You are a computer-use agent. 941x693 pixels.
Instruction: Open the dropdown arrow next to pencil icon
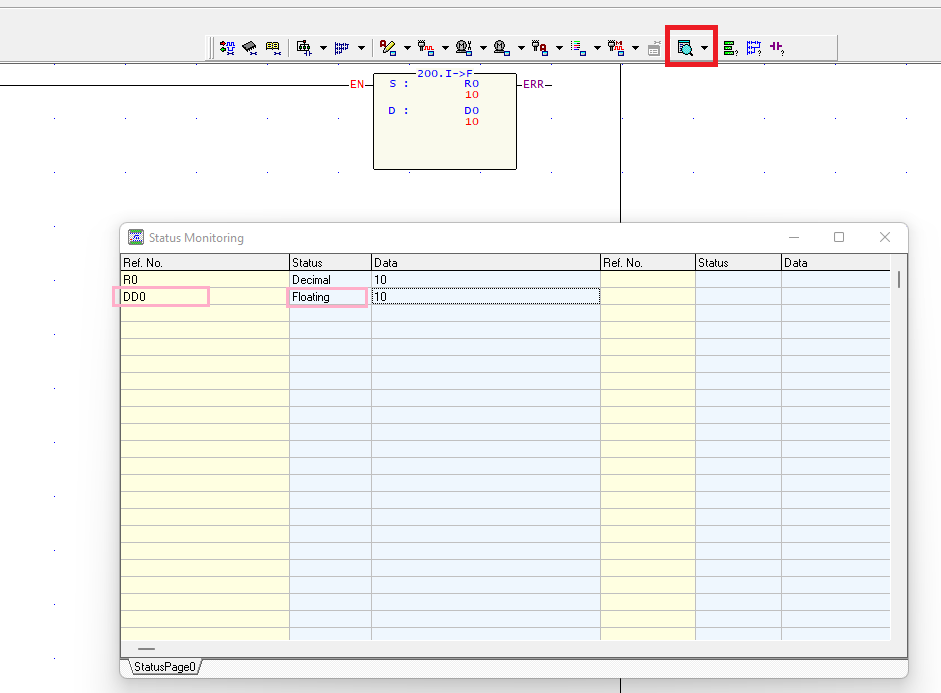click(407, 48)
